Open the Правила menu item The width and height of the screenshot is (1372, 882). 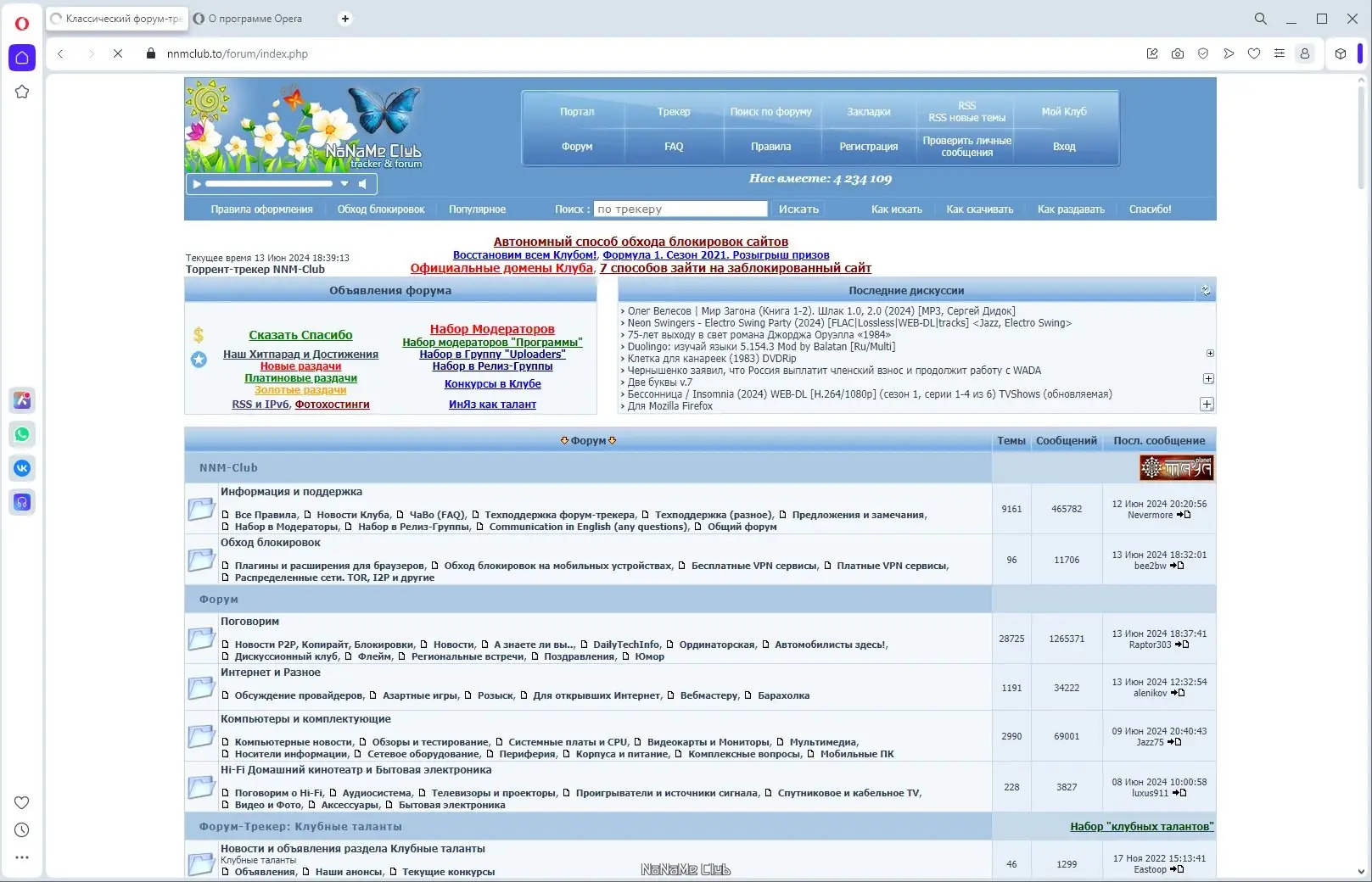pyautogui.click(x=770, y=147)
